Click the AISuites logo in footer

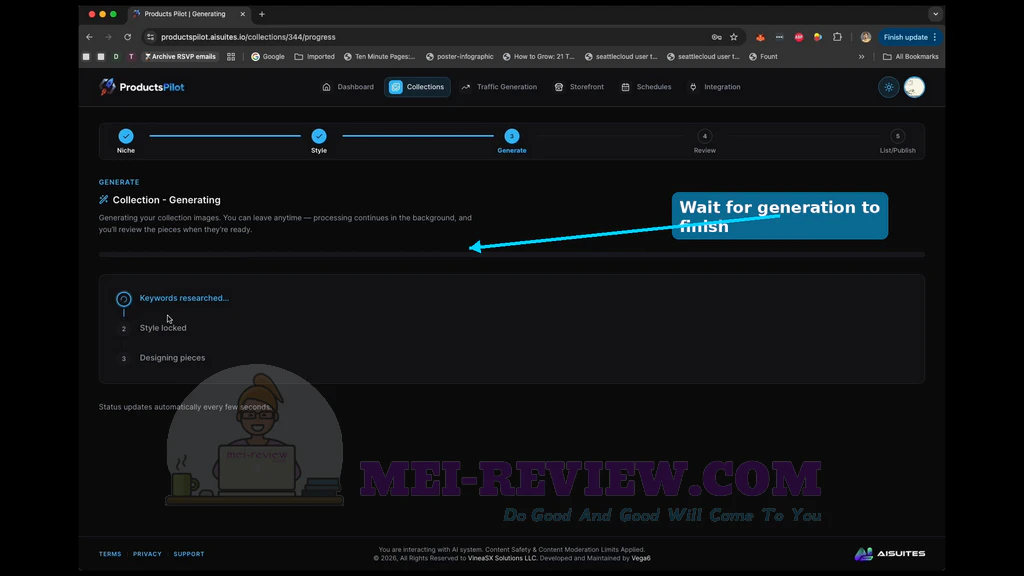click(889, 554)
